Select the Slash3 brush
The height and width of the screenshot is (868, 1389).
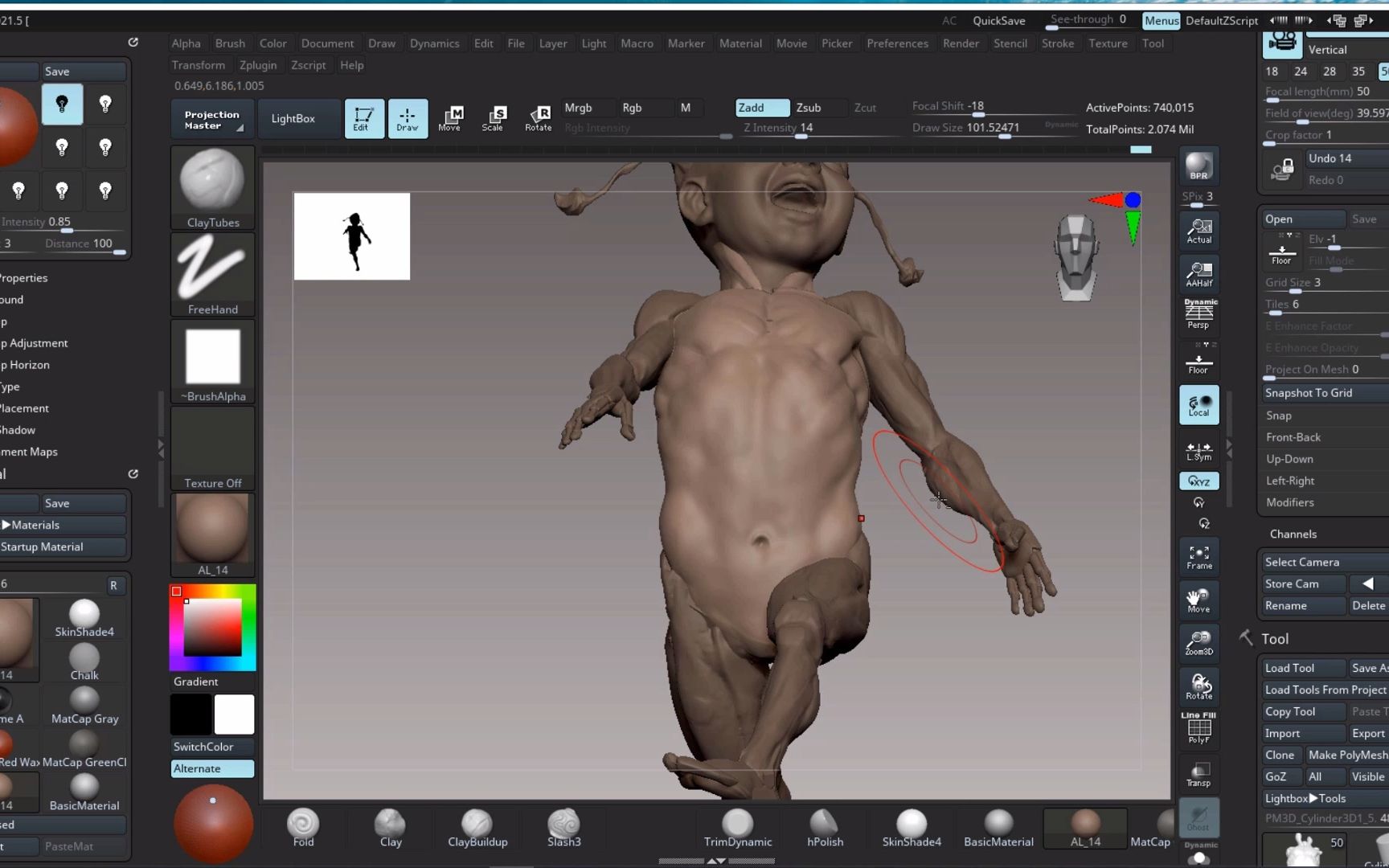[563, 828]
